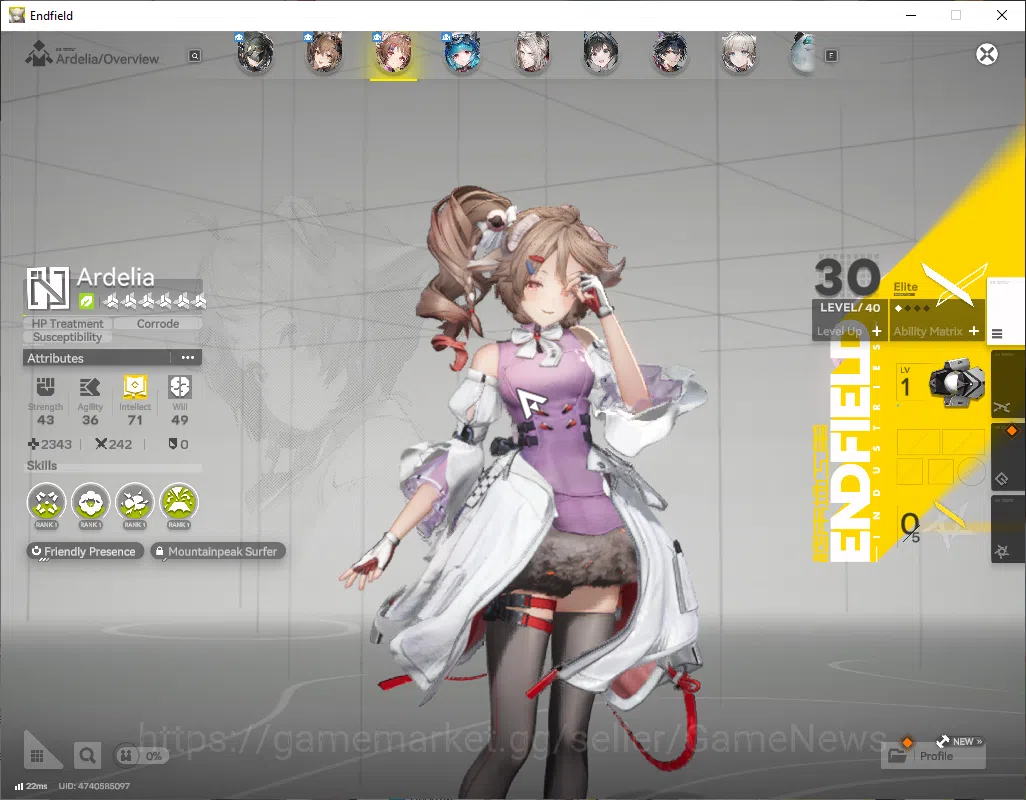The height and width of the screenshot is (800, 1026).
Task: Click the green Nature element leaf icon
Action: pyautogui.click(x=86, y=301)
